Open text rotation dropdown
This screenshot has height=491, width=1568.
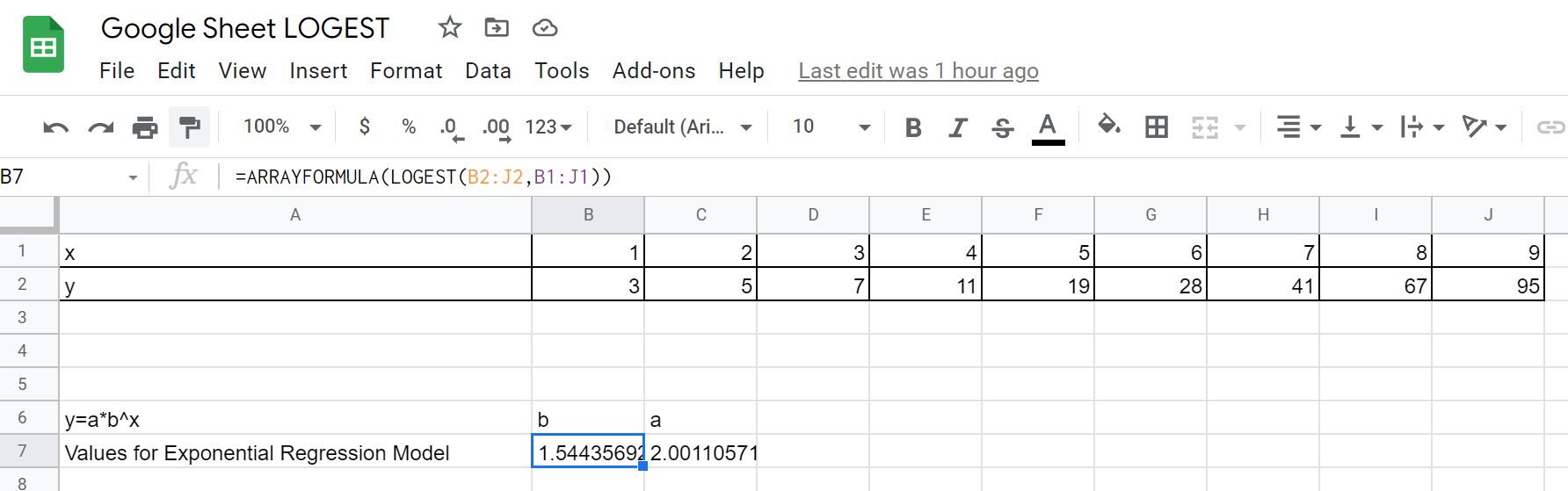point(1485,127)
